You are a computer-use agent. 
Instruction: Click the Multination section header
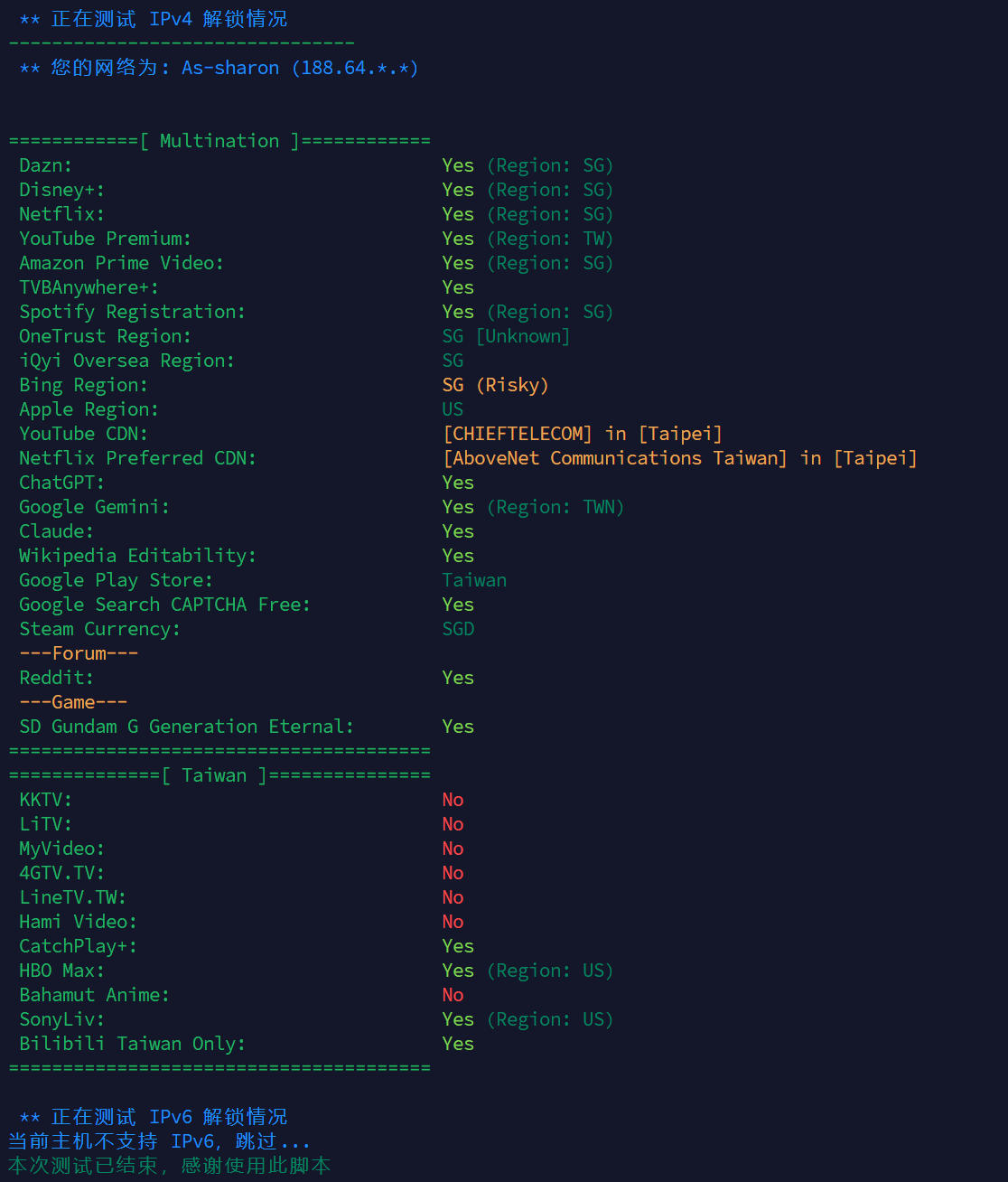pos(219,141)
